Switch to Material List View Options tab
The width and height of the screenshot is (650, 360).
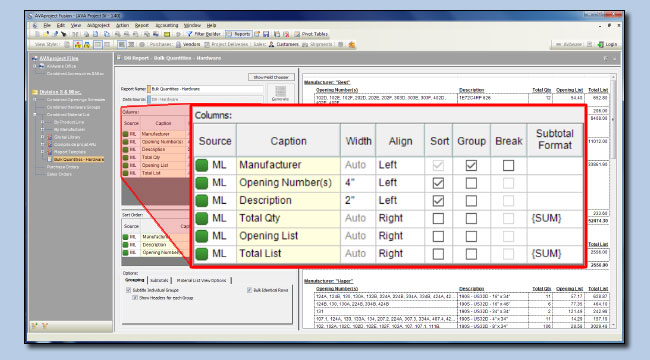point(201,280)
